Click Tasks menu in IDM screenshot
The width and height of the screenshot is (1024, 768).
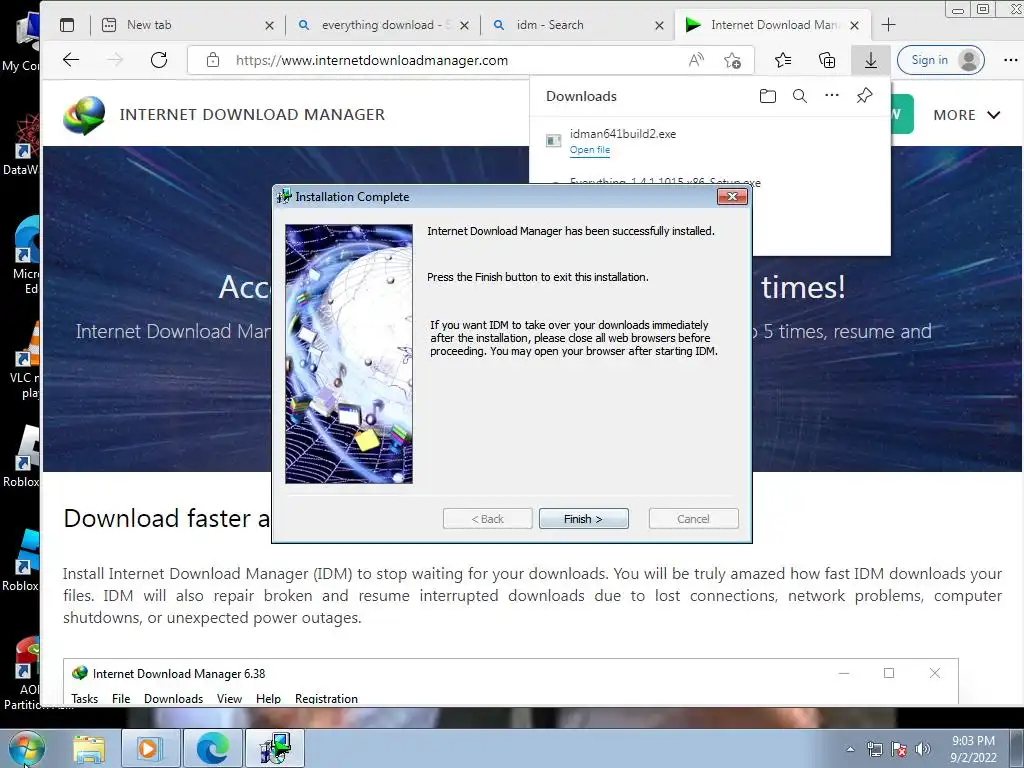click(84, 698)
